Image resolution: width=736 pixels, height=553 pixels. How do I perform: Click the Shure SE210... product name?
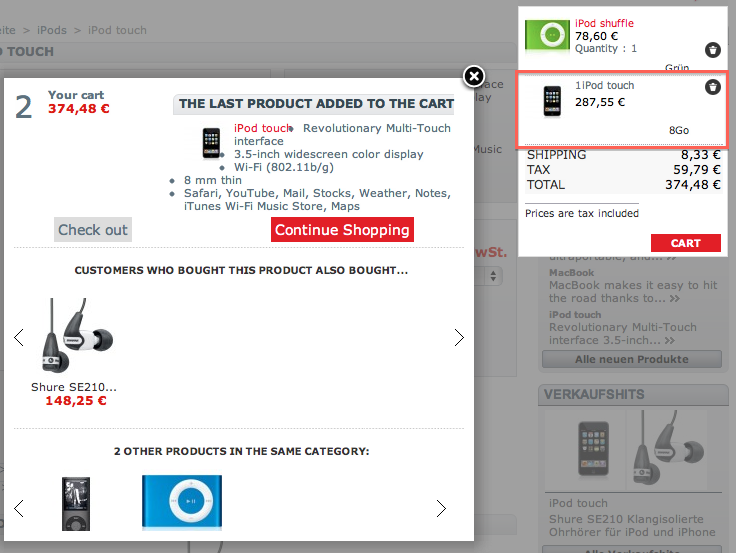pos(74,387)
